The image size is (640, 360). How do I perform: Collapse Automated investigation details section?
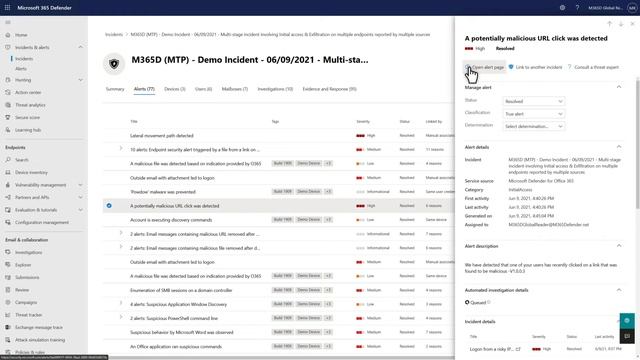[x=619, y=290]
